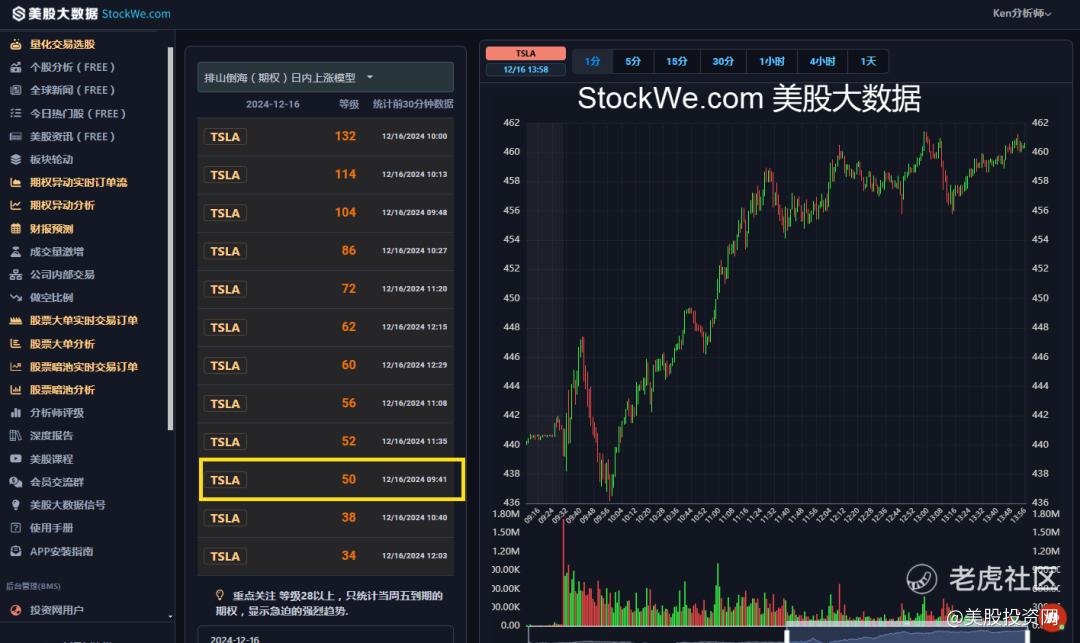Screen dimensions: 1080x643
Task: Click grade value 72
Action: pyautogui.click(x=349, y=289)
